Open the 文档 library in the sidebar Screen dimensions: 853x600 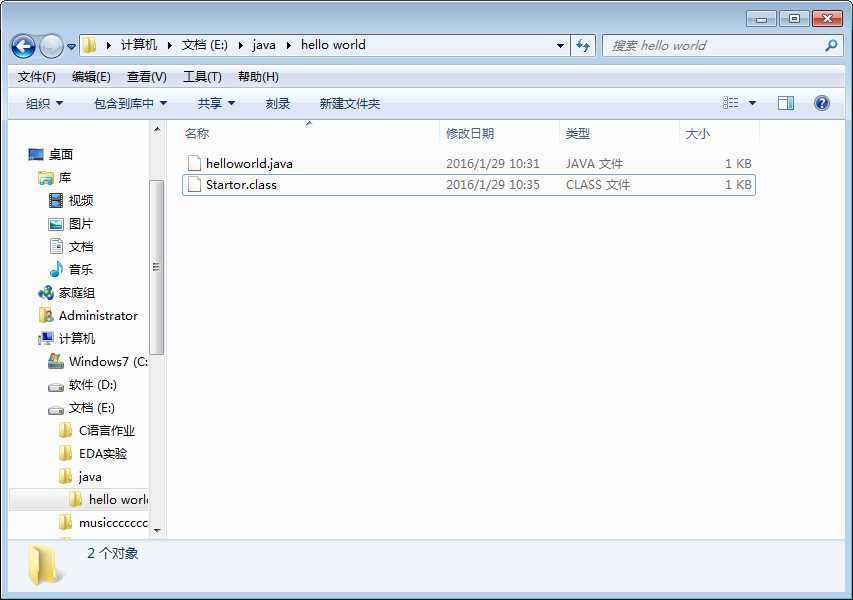coord(71,246)
